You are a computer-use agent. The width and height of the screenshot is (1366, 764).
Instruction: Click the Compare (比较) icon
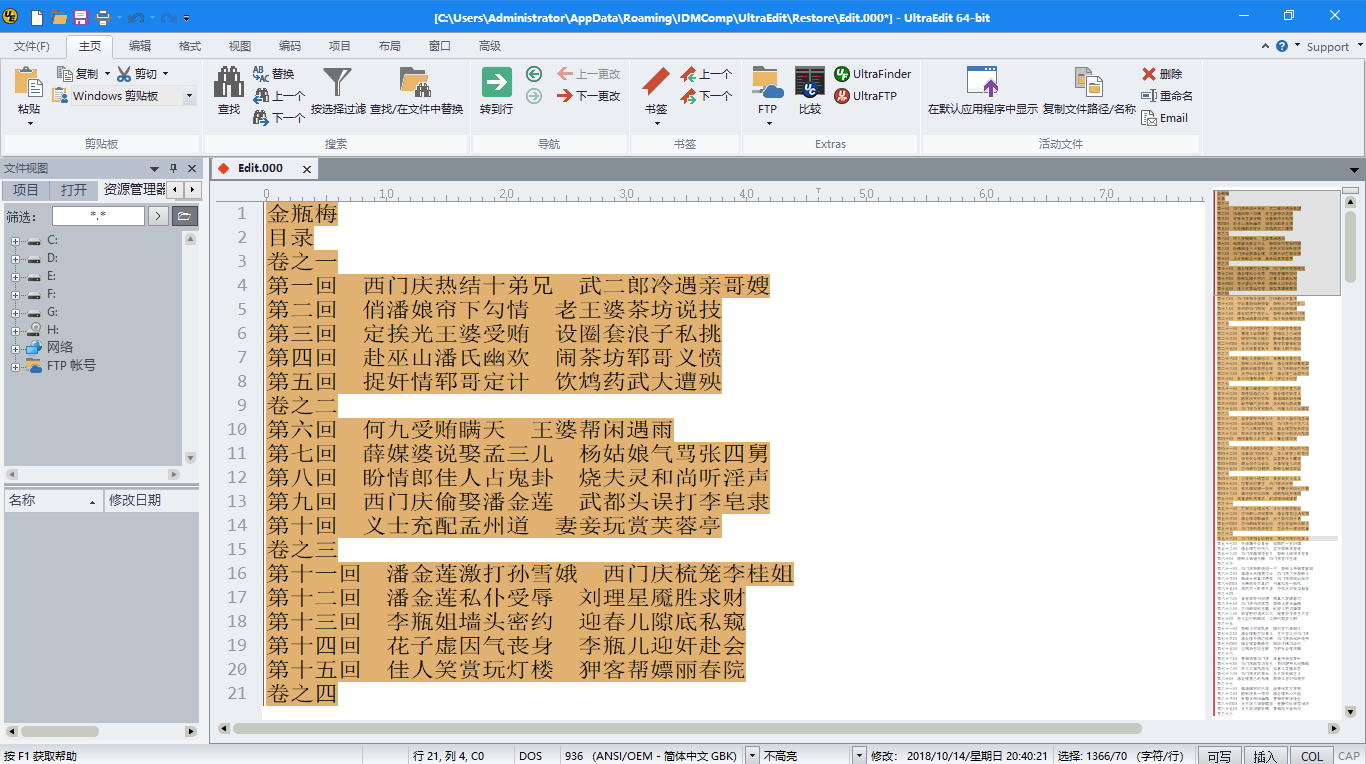click(x=809, y=84)
